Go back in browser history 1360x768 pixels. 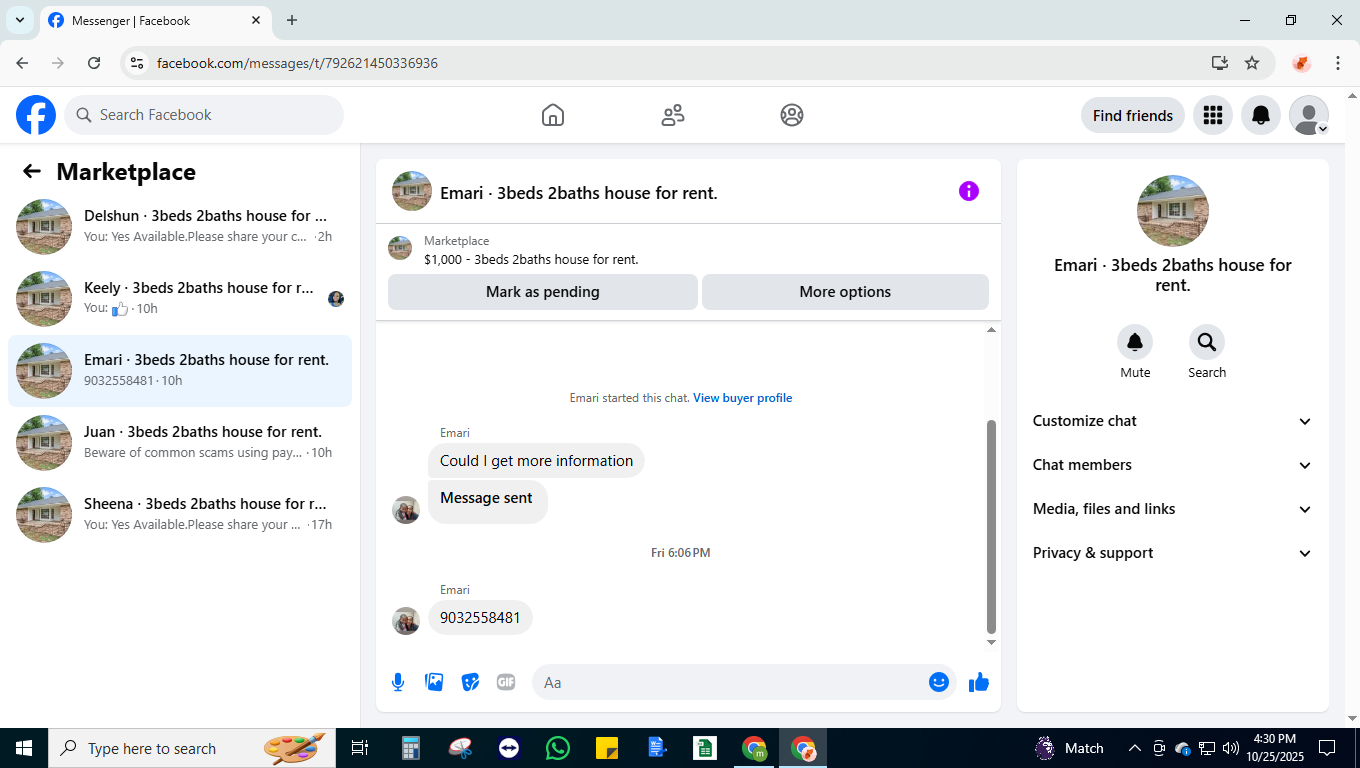click(22, 63)
